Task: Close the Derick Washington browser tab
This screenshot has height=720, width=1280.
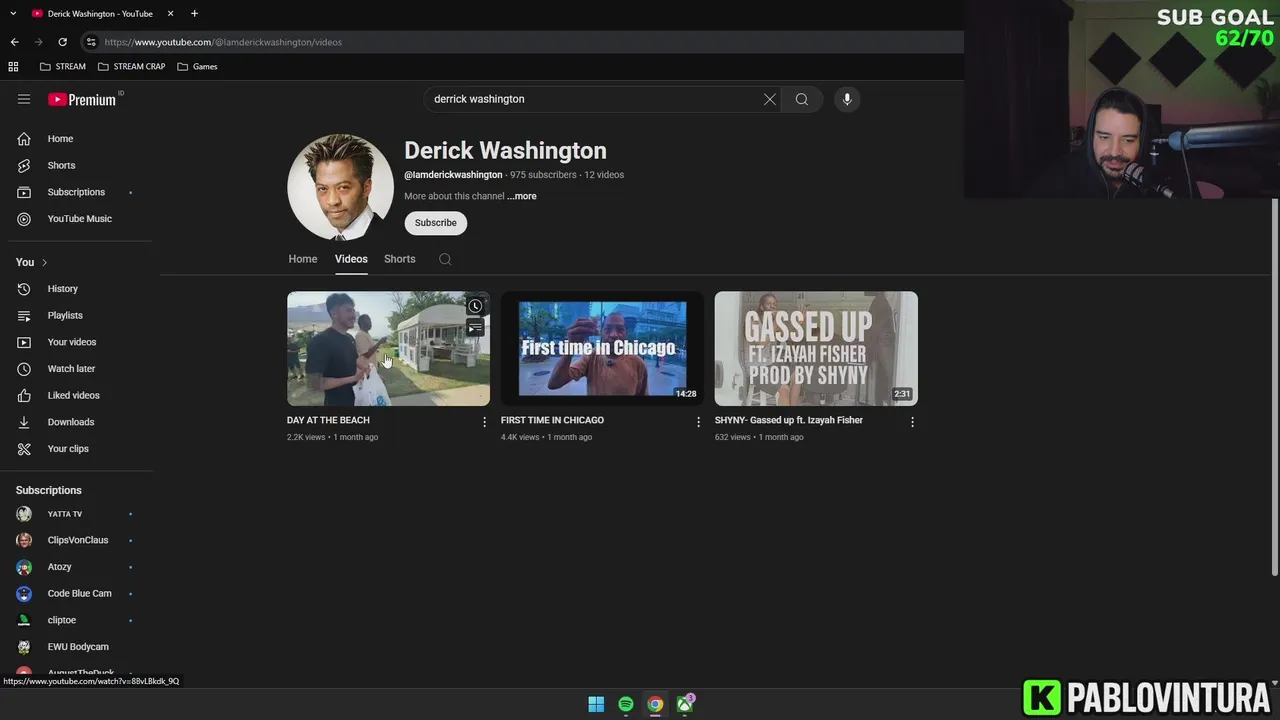Action: click(x=170, y=14)
